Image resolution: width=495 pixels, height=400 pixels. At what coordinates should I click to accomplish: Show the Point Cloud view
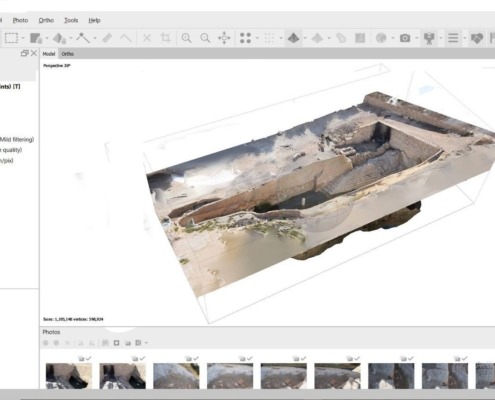(246, 38)
